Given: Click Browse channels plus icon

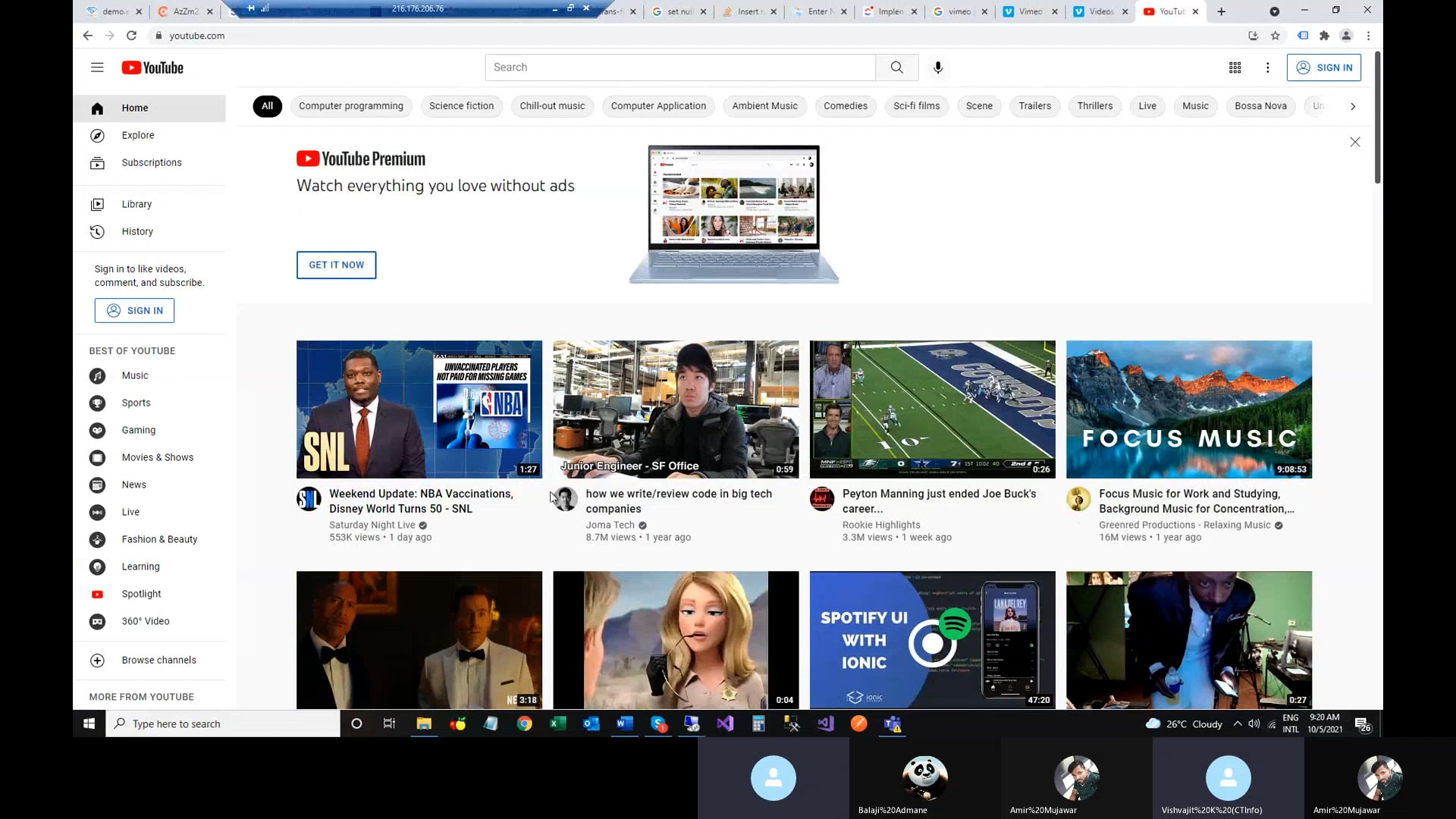Looking at the screenshot, I should point(97,660).
